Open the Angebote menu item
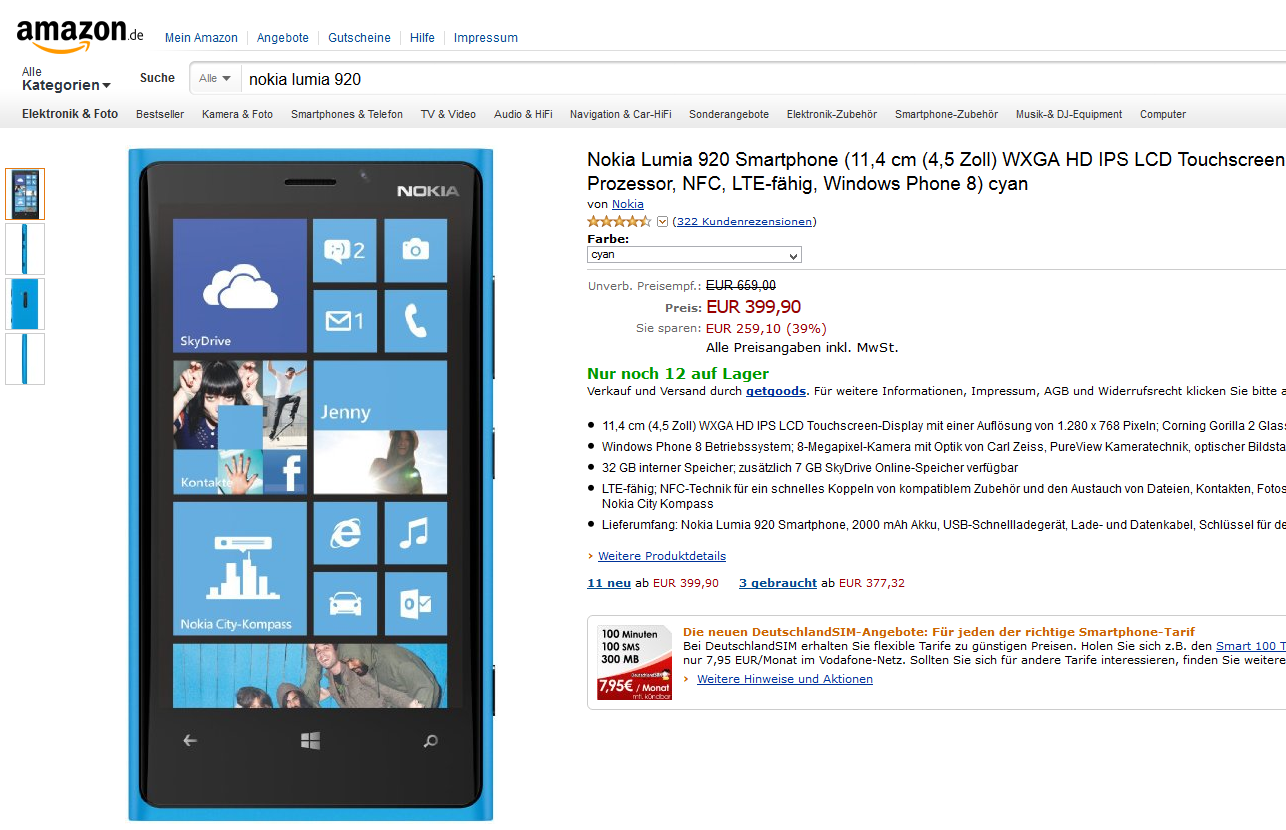 click(x=283, y=38)
